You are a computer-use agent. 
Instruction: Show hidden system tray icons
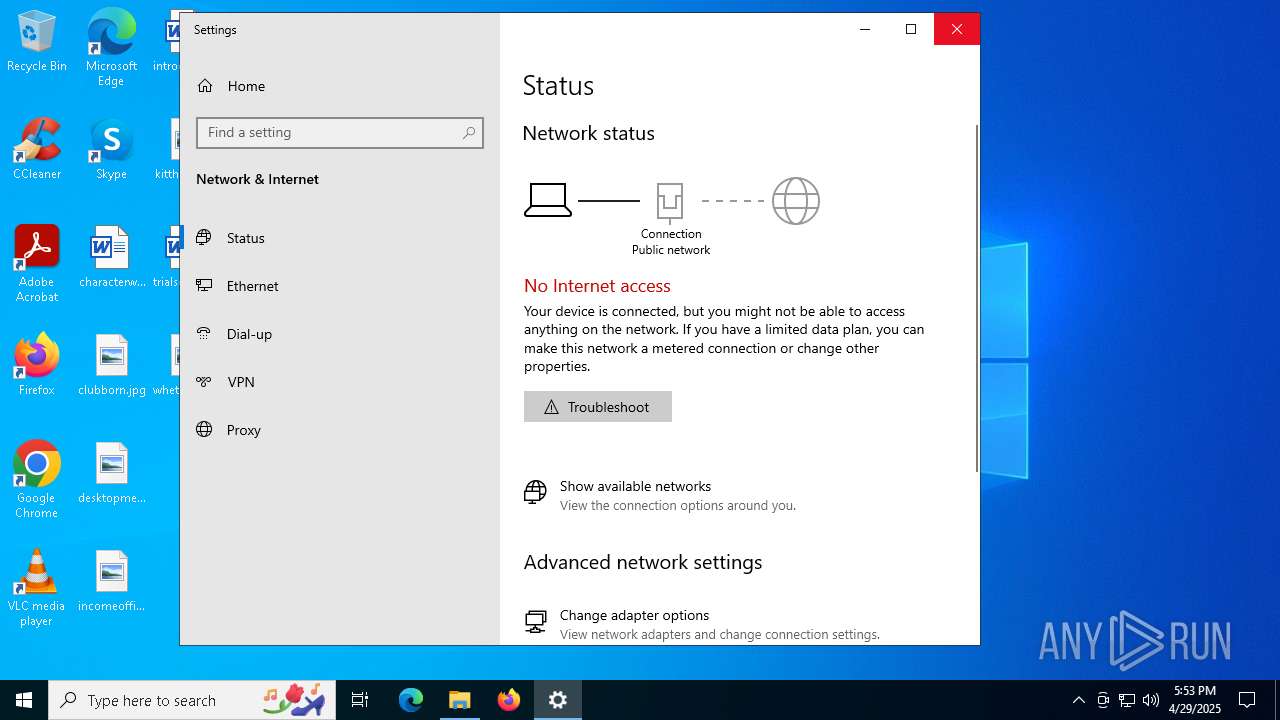click(1078, 700)
